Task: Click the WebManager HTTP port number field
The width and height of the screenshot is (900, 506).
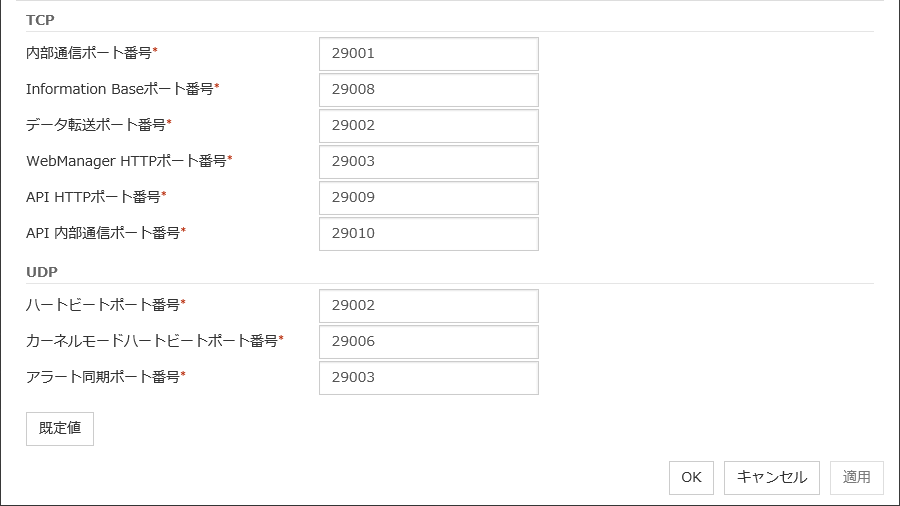Action: tap(428, 162)
